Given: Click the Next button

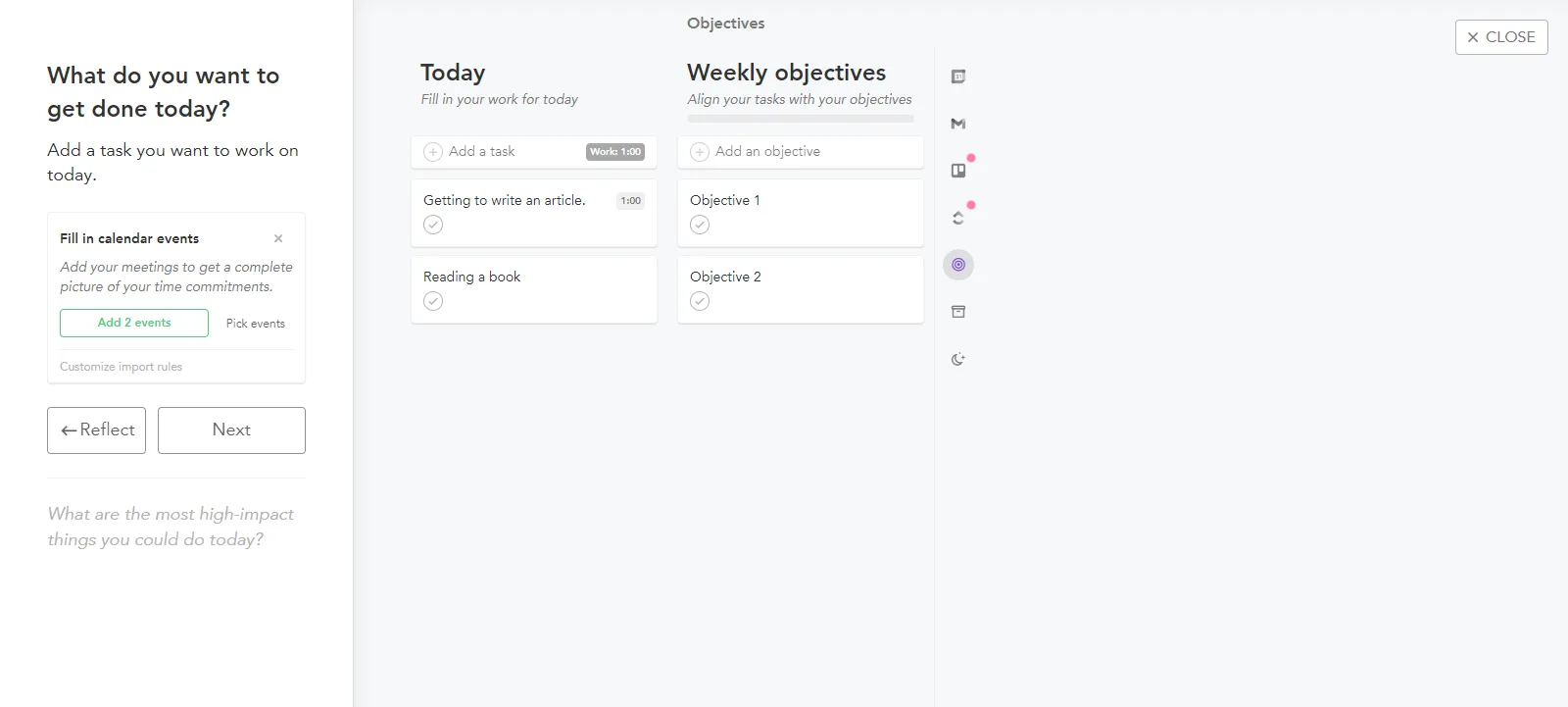Looking at the screenshot, I should point(231,430).
